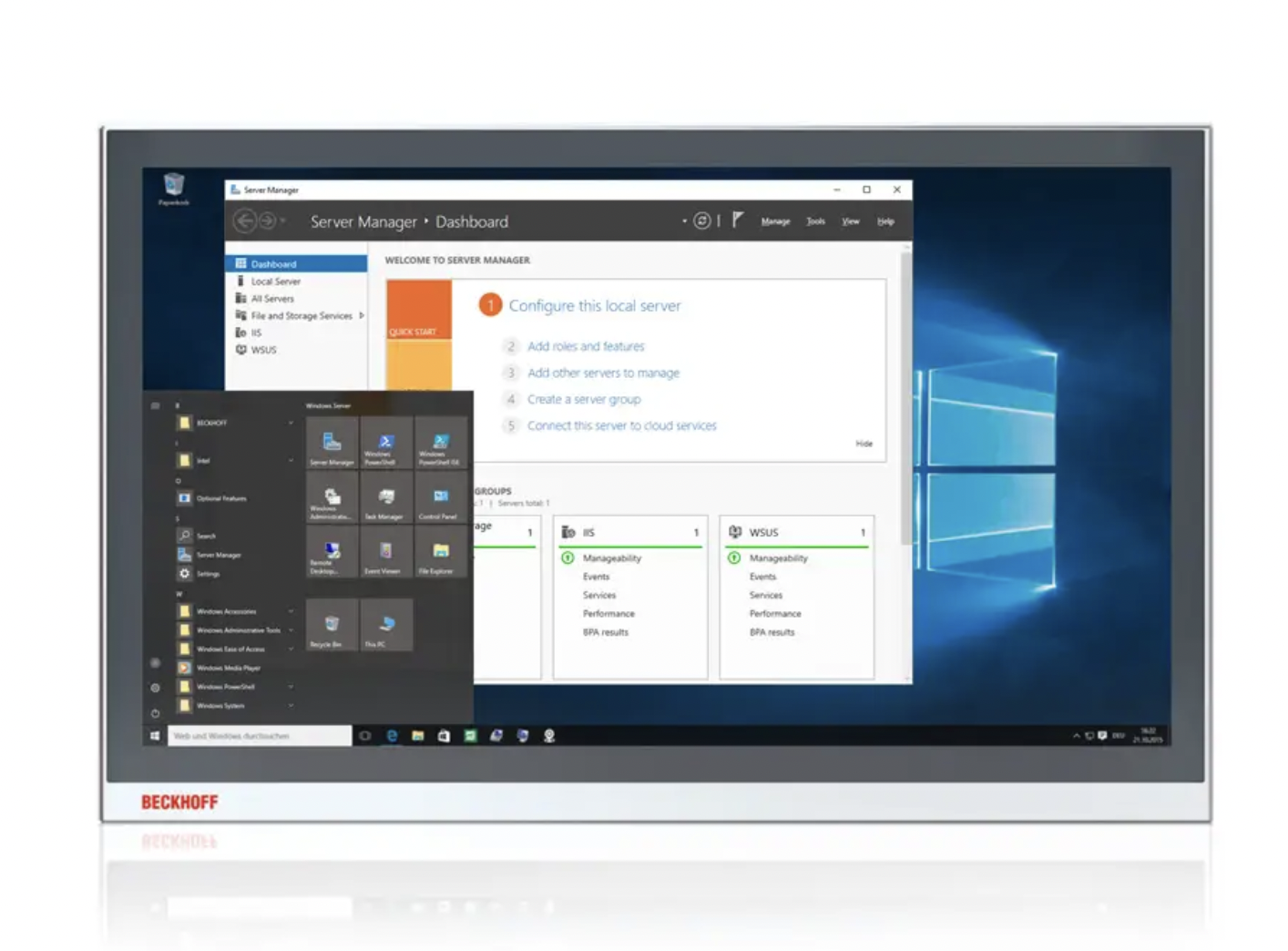1288x951 pixels.
Task: Click the refresh icon in Server Manager header
Action: (x=702, y=220)
